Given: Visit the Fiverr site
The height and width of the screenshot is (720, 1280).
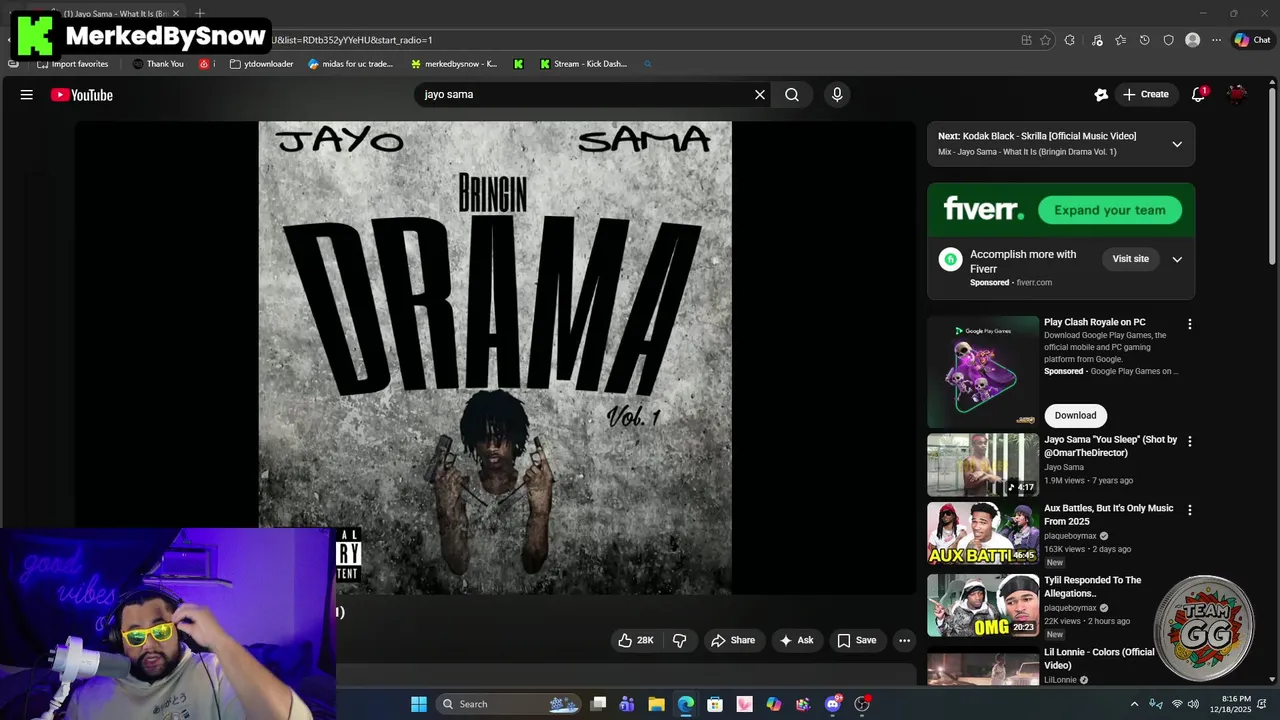Looking at the screenshot, I should coord(1131,259).
